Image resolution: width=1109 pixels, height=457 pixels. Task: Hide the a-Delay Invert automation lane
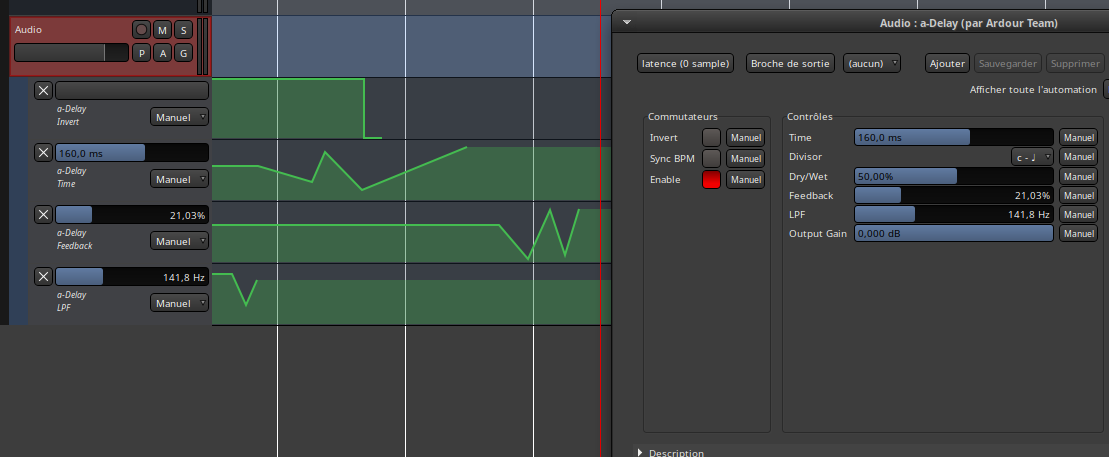[x=43, y=91]
